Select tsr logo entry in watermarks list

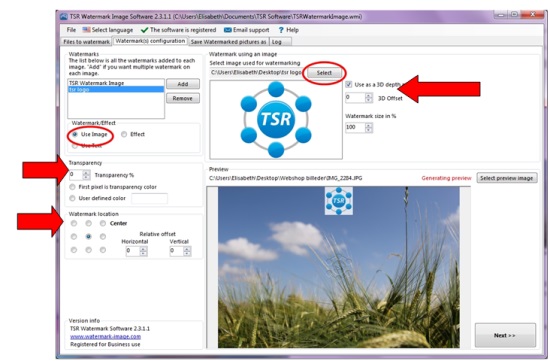[116, 89]
